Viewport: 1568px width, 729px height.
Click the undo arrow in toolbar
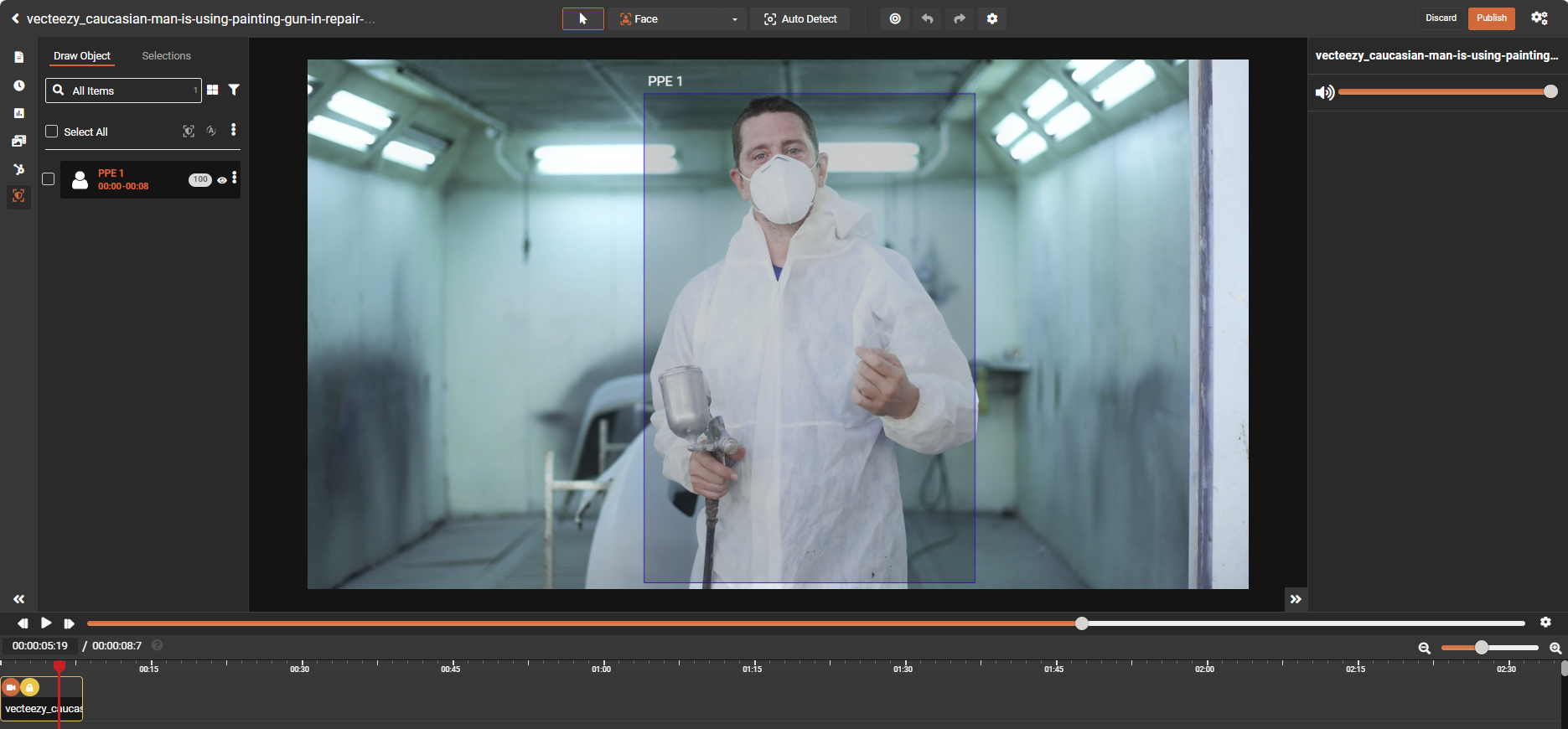(927, 18)
